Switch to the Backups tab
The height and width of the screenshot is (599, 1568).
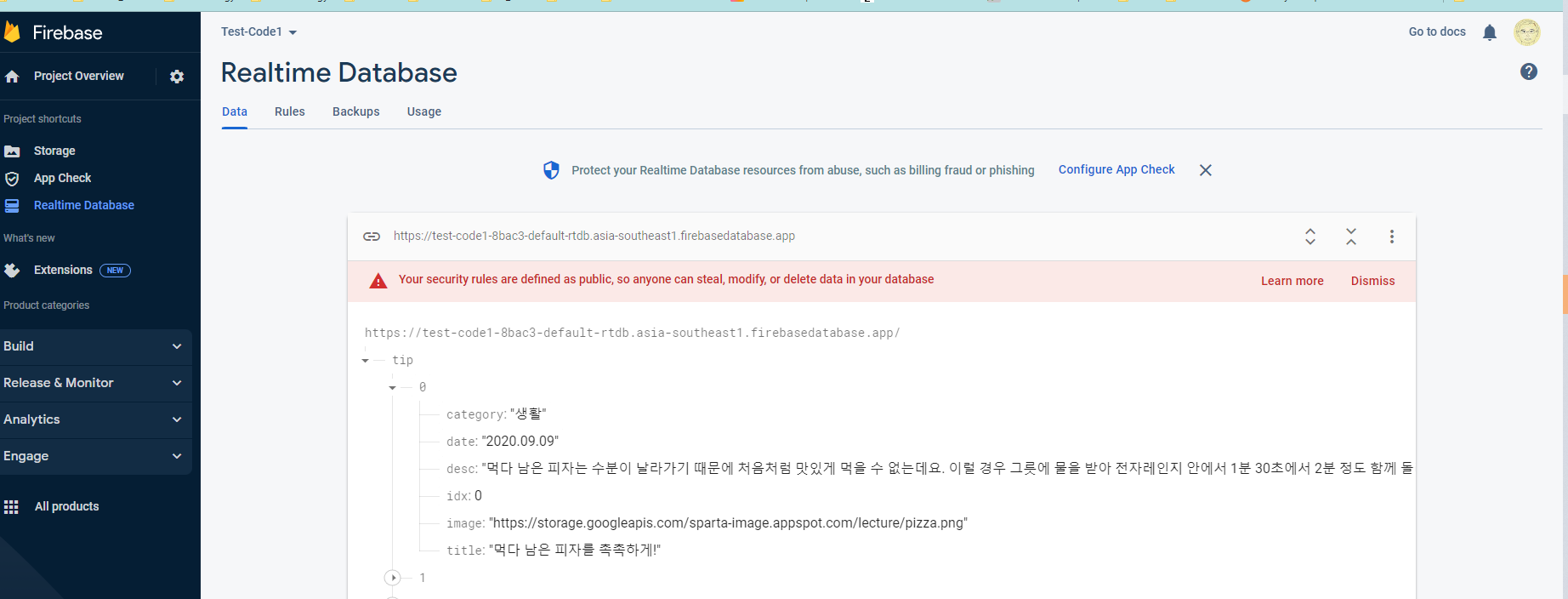356,111
